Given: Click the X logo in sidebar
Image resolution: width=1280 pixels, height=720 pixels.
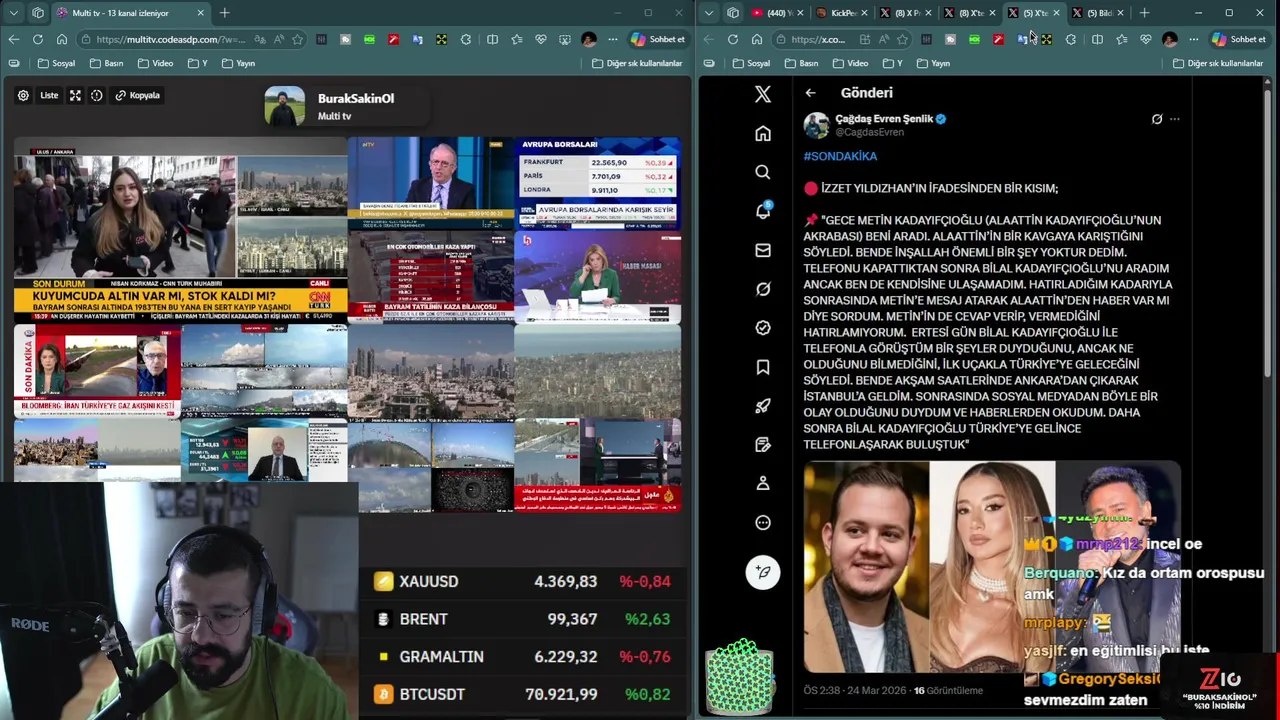Looking at the screenshot, I should coord(763,94).
